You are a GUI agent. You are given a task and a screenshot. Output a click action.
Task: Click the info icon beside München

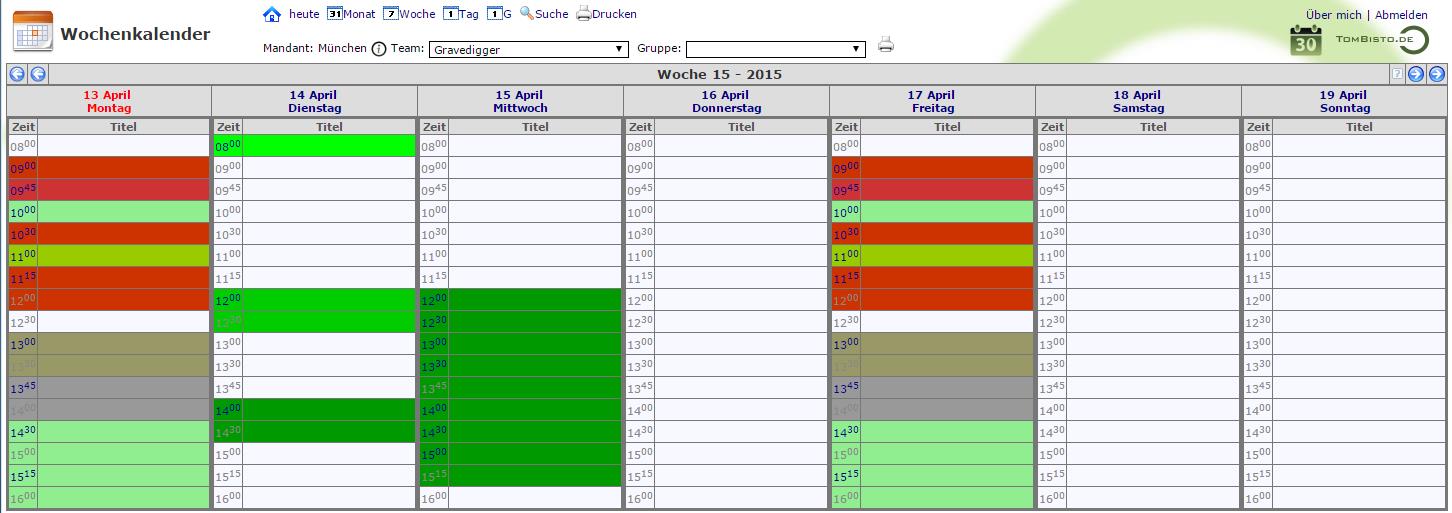[x=379, y=49]
